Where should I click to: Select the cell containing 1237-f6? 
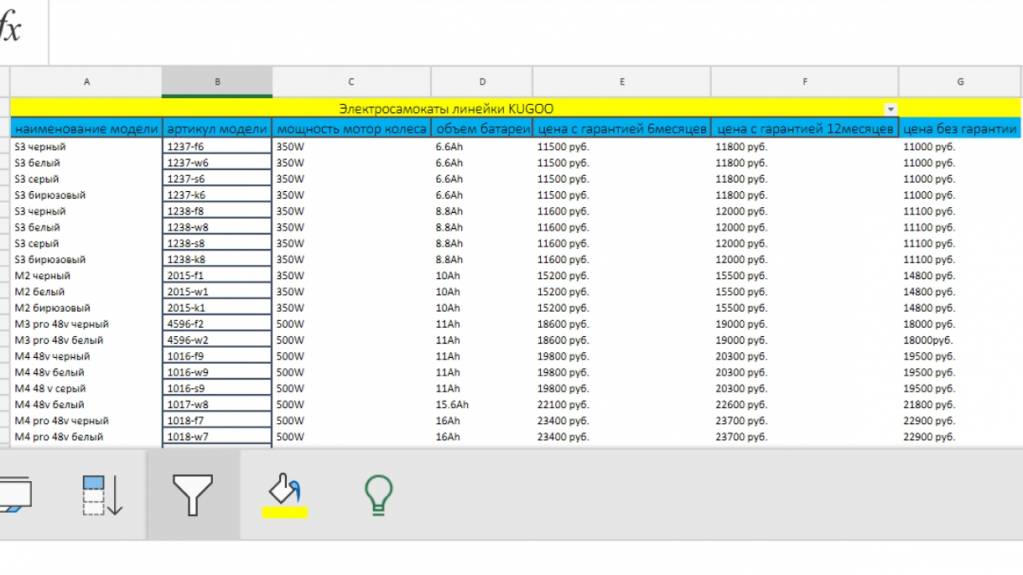217,146
